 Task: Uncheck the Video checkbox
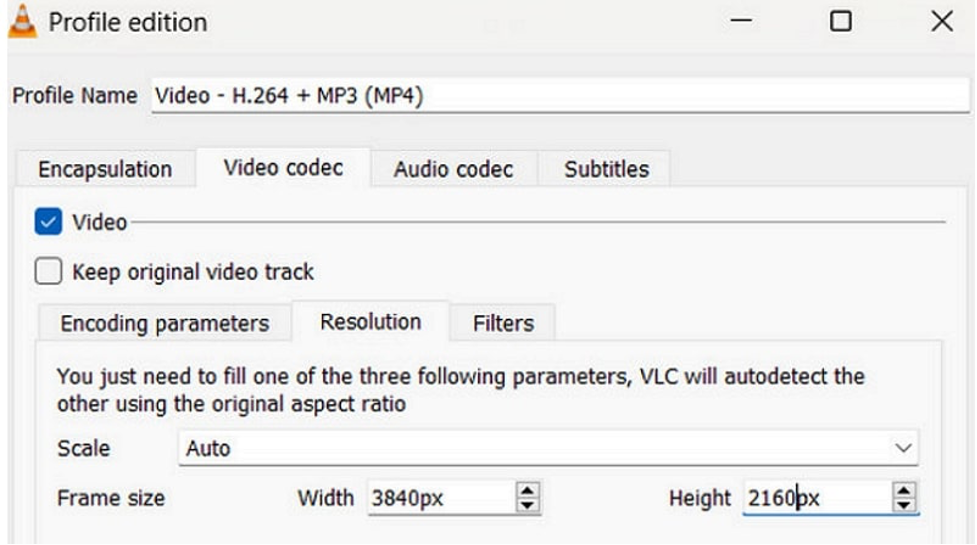pos(48,222)
